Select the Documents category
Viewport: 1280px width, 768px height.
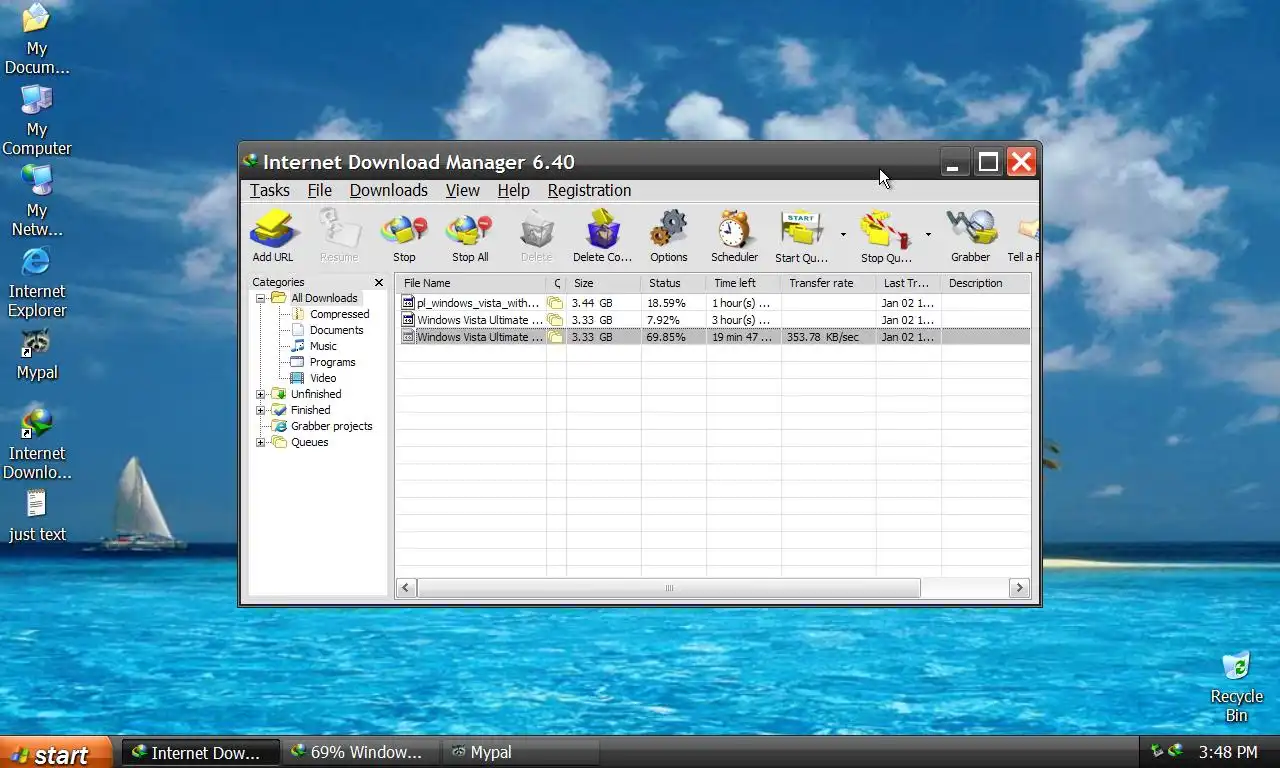336,330
